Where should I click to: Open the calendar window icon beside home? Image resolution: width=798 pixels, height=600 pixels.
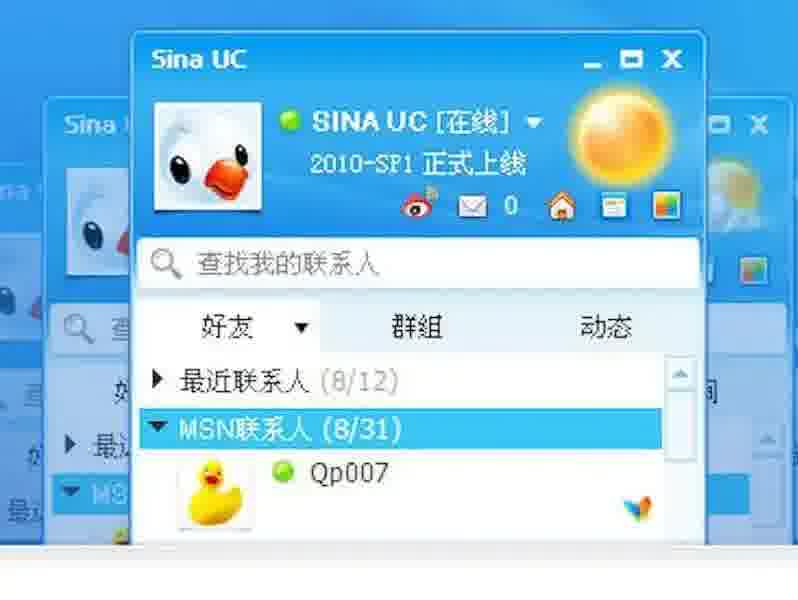(614, 206)
